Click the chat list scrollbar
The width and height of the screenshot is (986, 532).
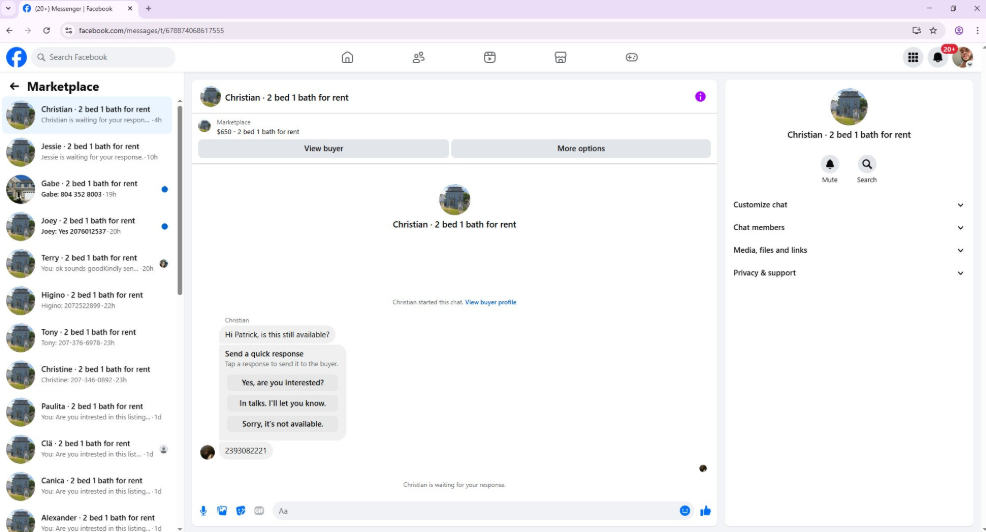pyautogui.click(x=180, y=201)
